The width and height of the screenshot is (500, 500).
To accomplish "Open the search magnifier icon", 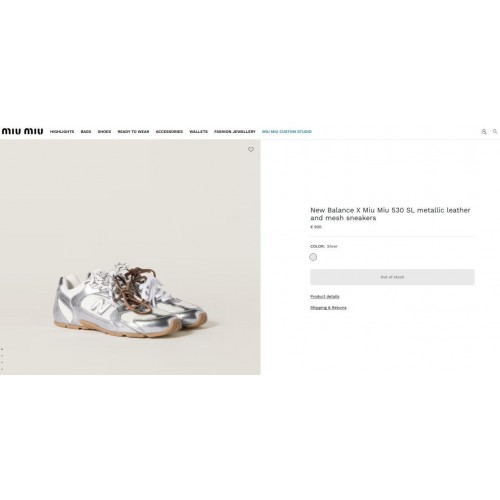I will point(495,132).
